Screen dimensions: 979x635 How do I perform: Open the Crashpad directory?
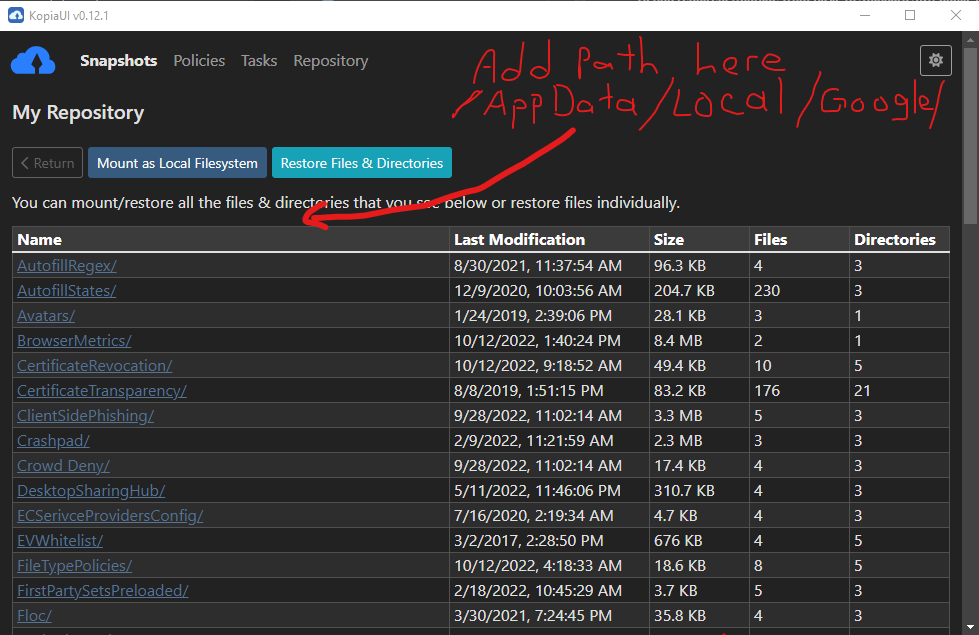tap(52, 440)
